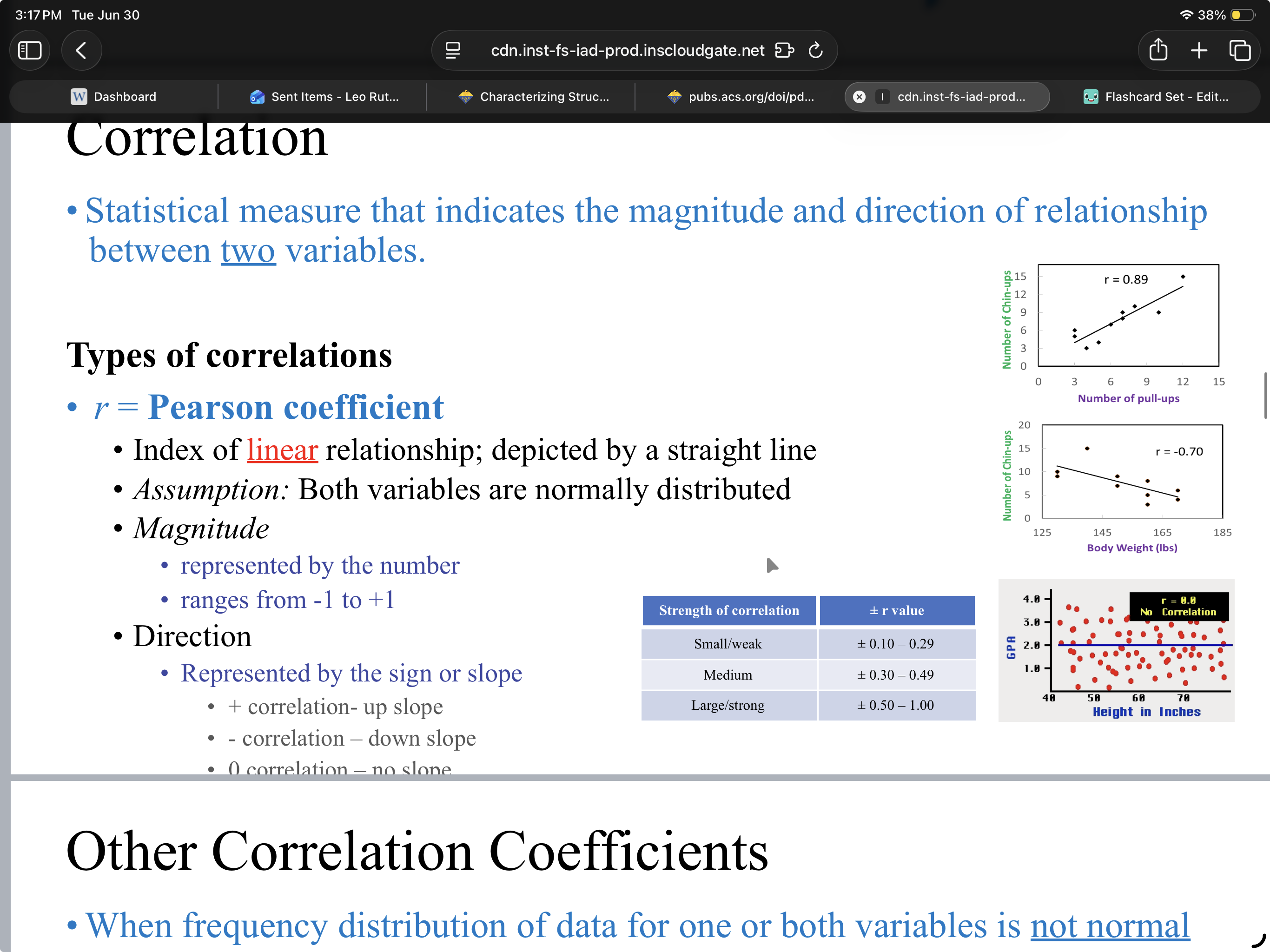Open the Share sheet icon
This screenshot has width=1270, height=952.
click(x=1158, y=50)
